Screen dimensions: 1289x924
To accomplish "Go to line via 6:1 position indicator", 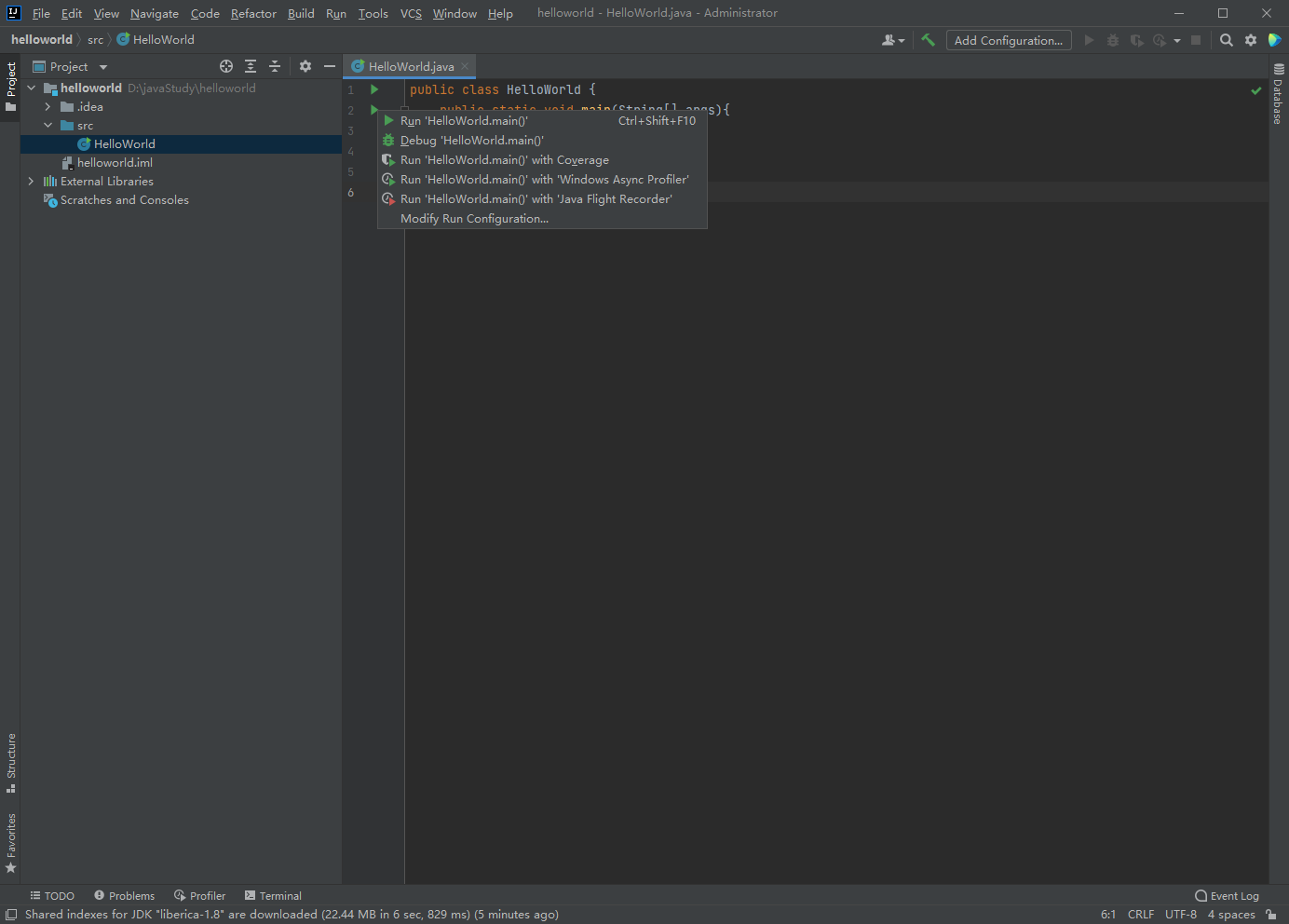I will (1108, 915).
